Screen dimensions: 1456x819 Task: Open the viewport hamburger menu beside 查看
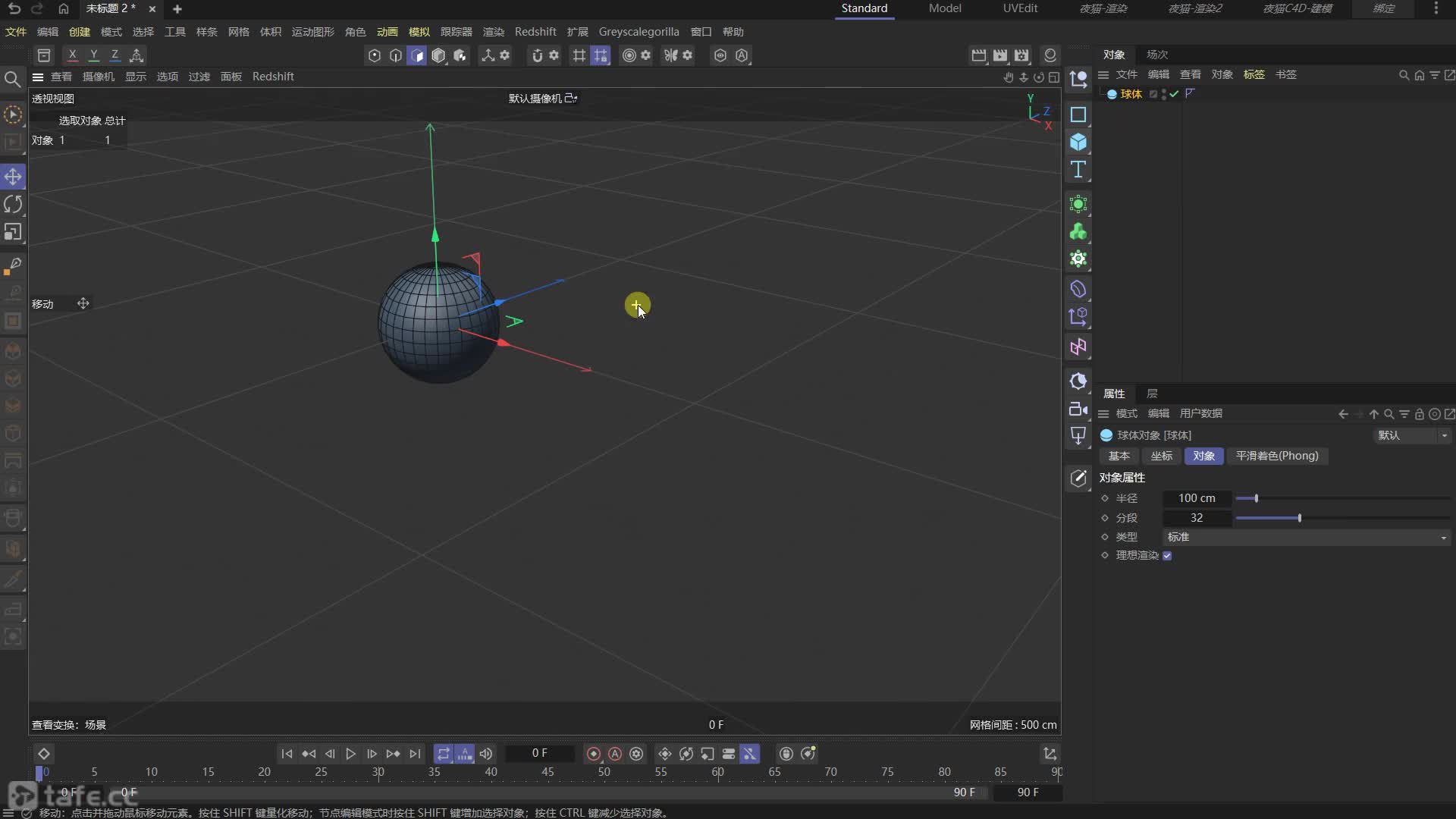click(37, 77)
